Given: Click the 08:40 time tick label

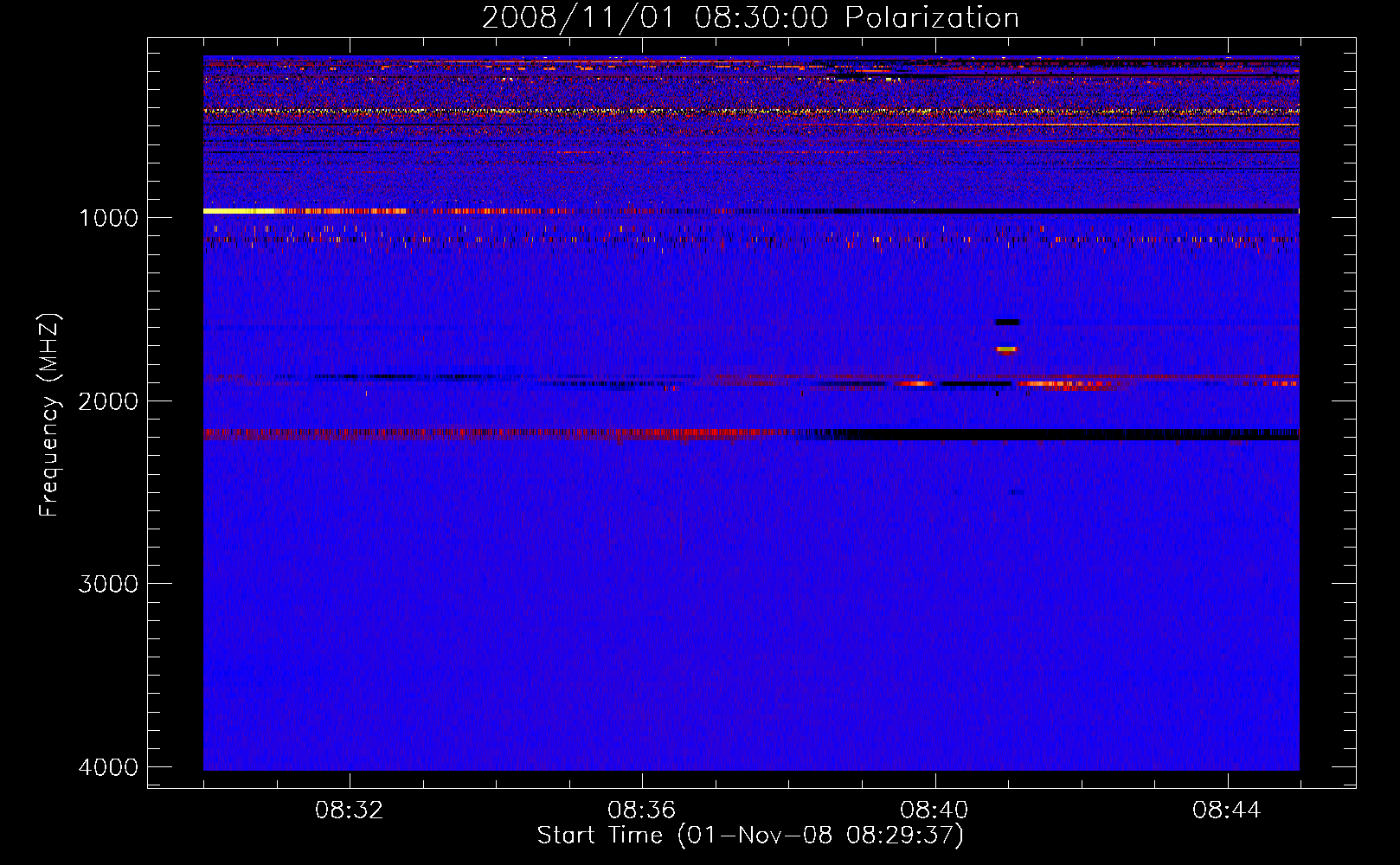Looking at the screenshot, I should 934,811.
